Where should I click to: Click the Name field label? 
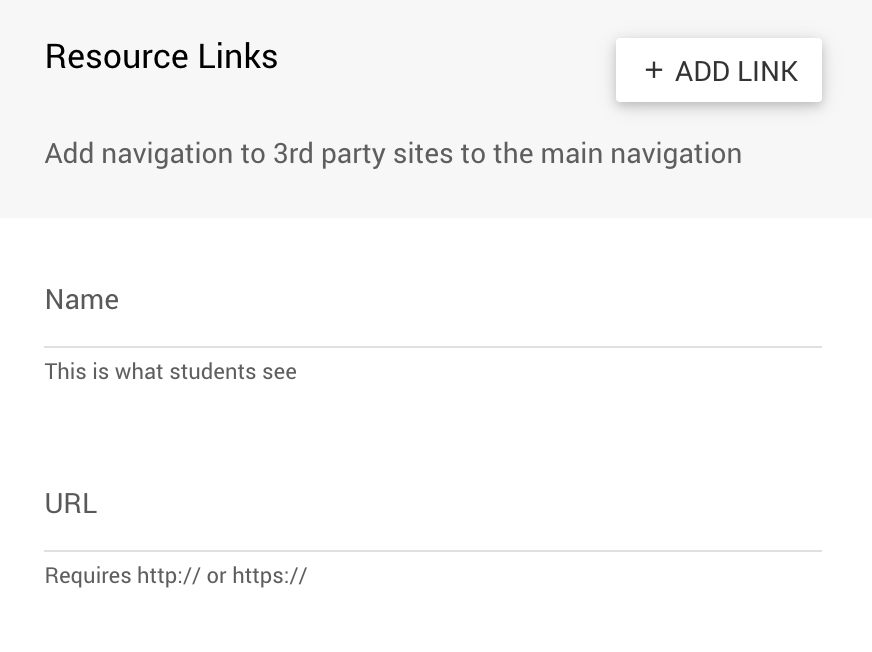coord(82,300)
